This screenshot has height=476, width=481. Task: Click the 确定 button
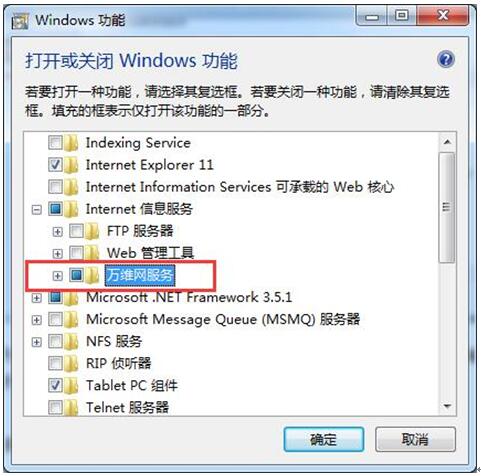tap(324, 439)
